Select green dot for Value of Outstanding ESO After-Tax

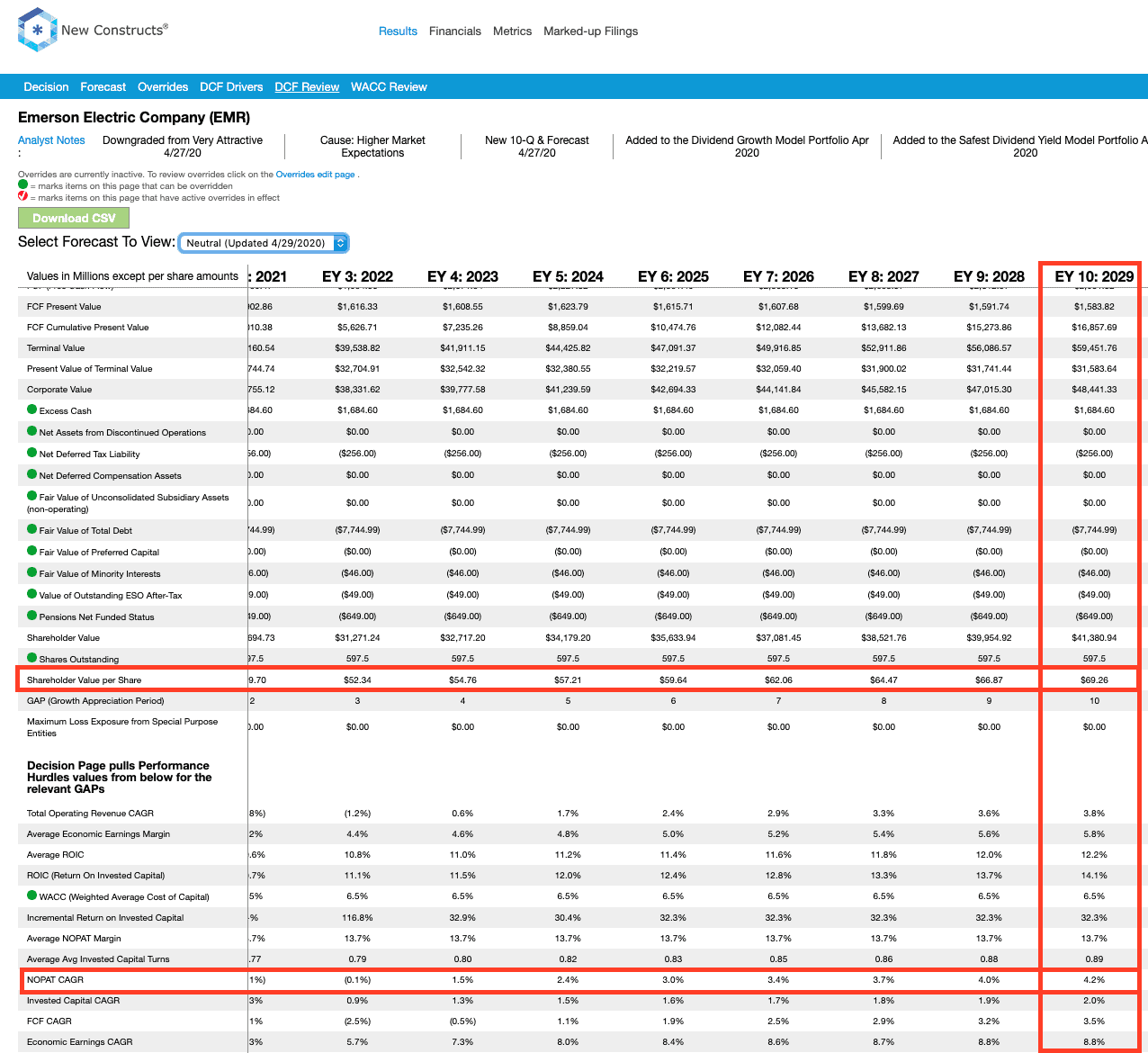(x=32, y=594)
